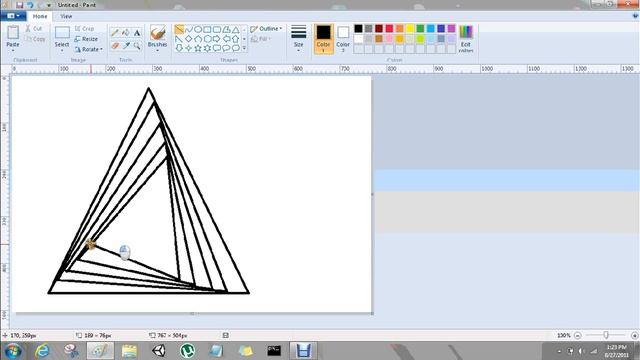Pick the black color swatch in palette
This screenshot has height=360, width=640.
[x=358, y=29]
